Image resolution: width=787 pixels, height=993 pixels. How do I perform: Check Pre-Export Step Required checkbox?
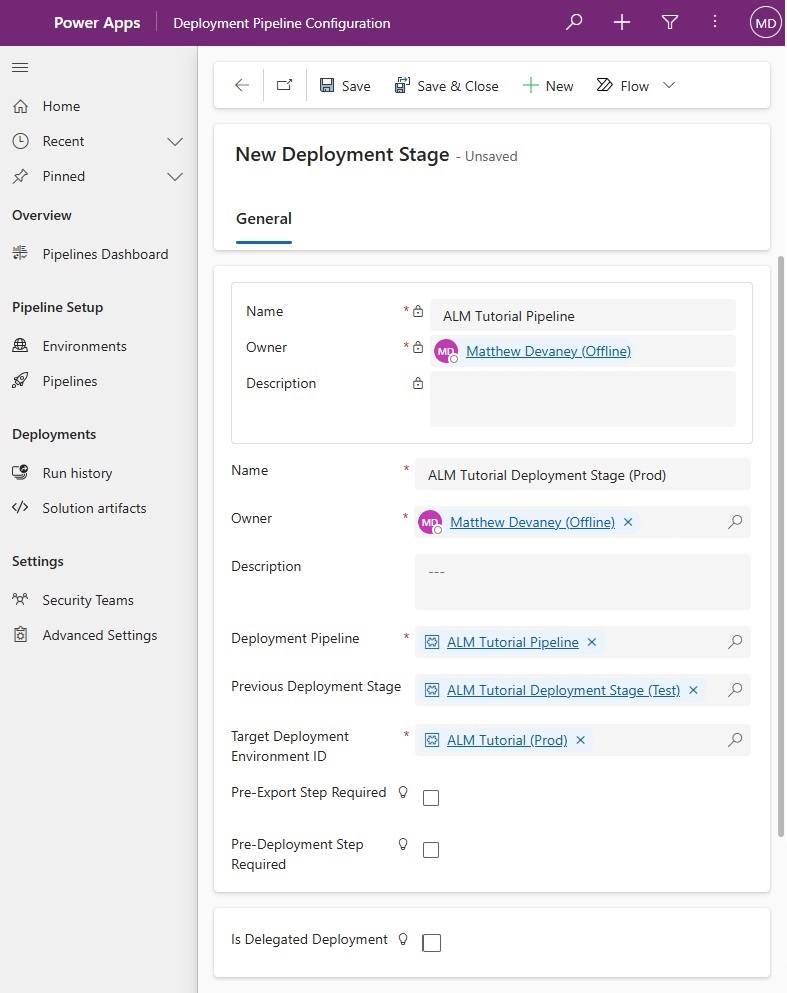pos(431,798)
